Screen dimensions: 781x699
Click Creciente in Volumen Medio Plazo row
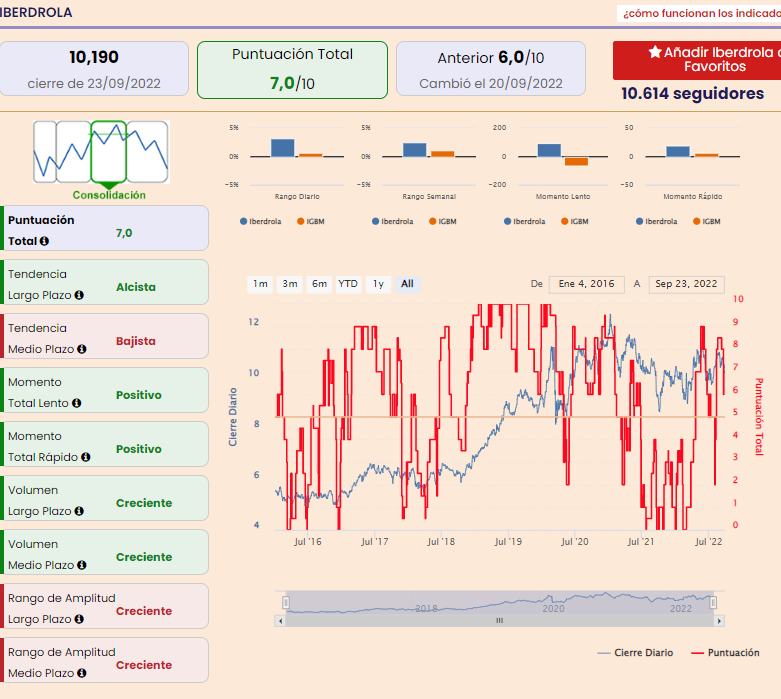pos(144,557)
